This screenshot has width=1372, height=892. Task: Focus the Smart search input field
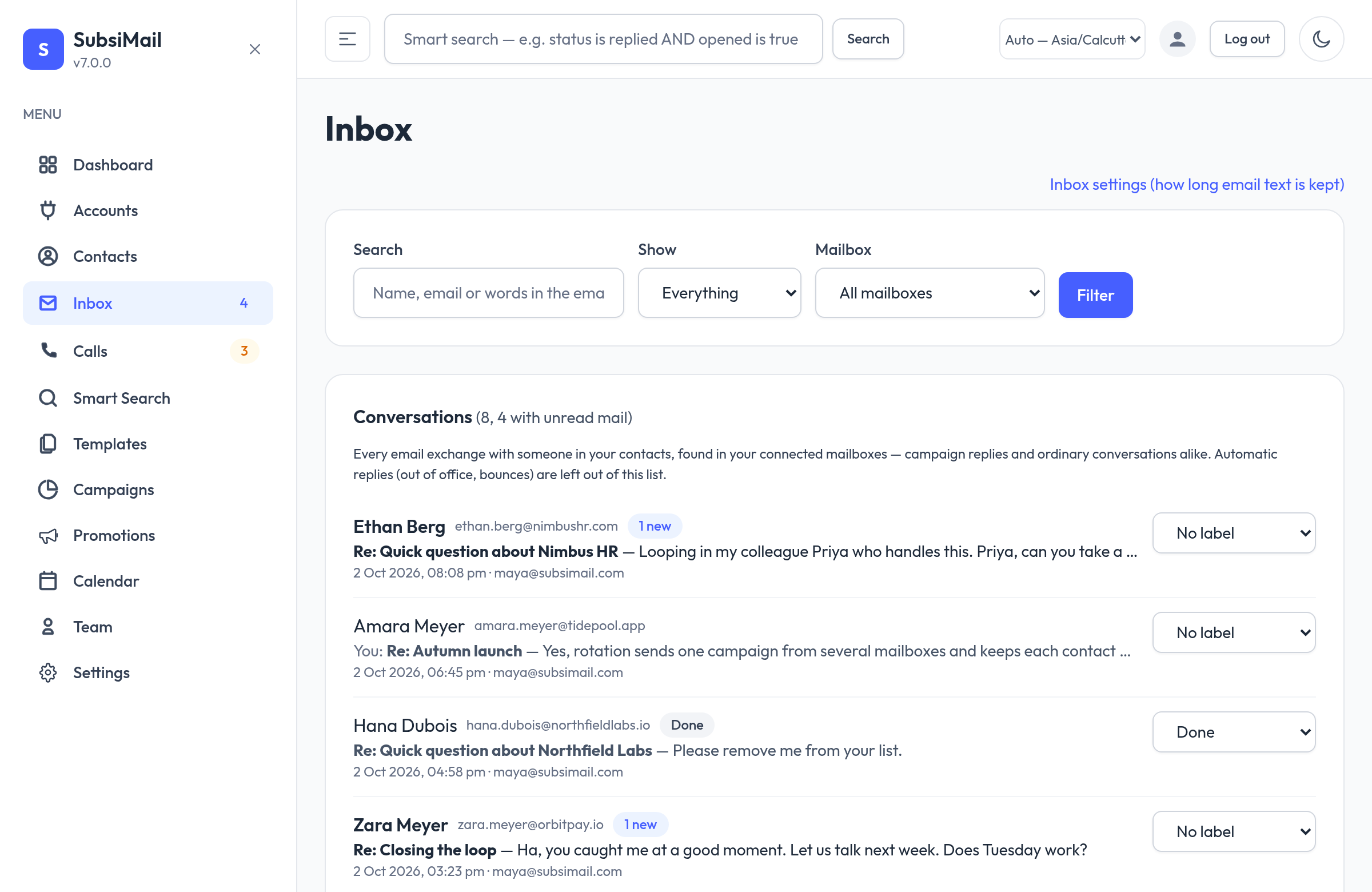603,39
